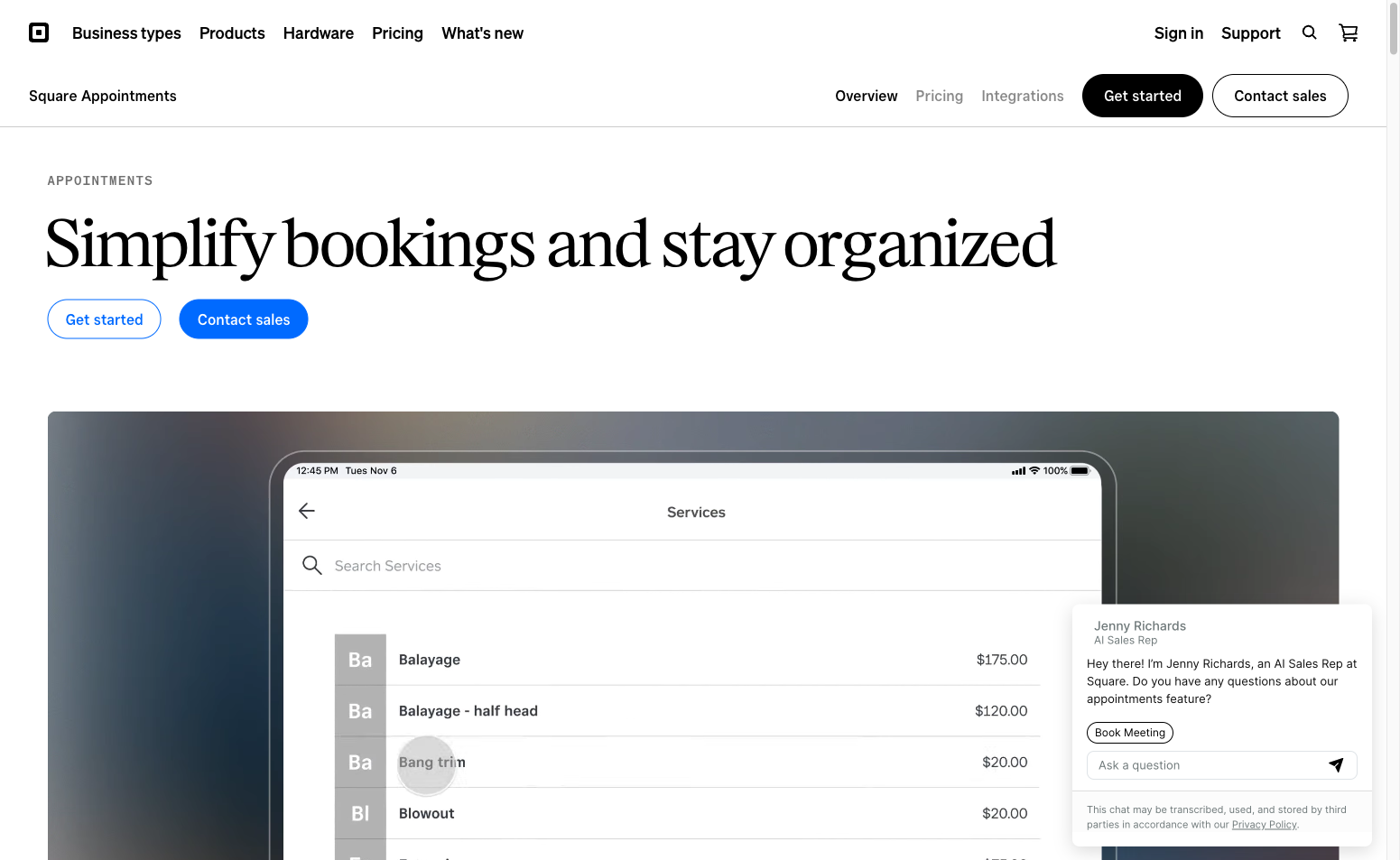1400x860 pixels.
Task: Open the Business types menu
Action: click(126, 33)
